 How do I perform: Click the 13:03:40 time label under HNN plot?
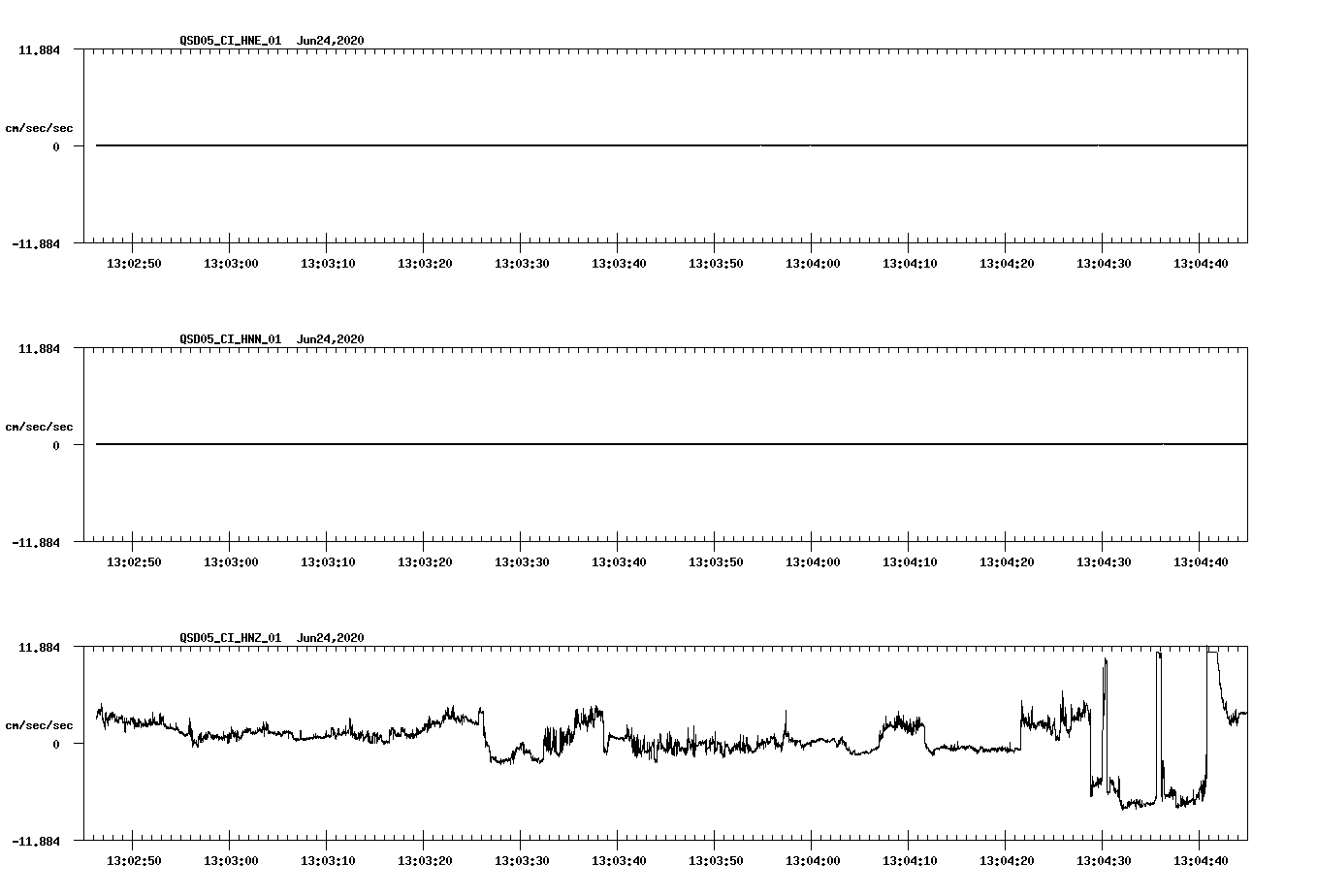(619, 562)
